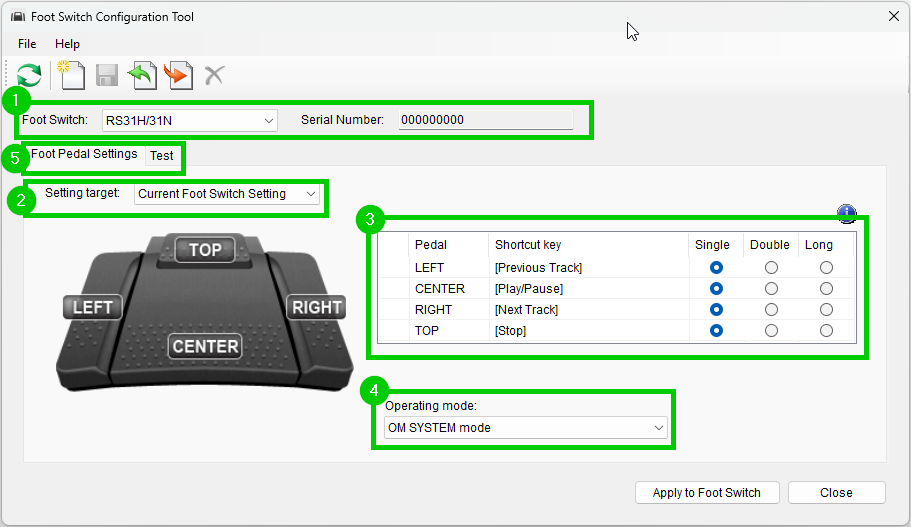Screen dimensions: 911x527
Task: Click the blue information icon
Action: click(x=847, y=213)
